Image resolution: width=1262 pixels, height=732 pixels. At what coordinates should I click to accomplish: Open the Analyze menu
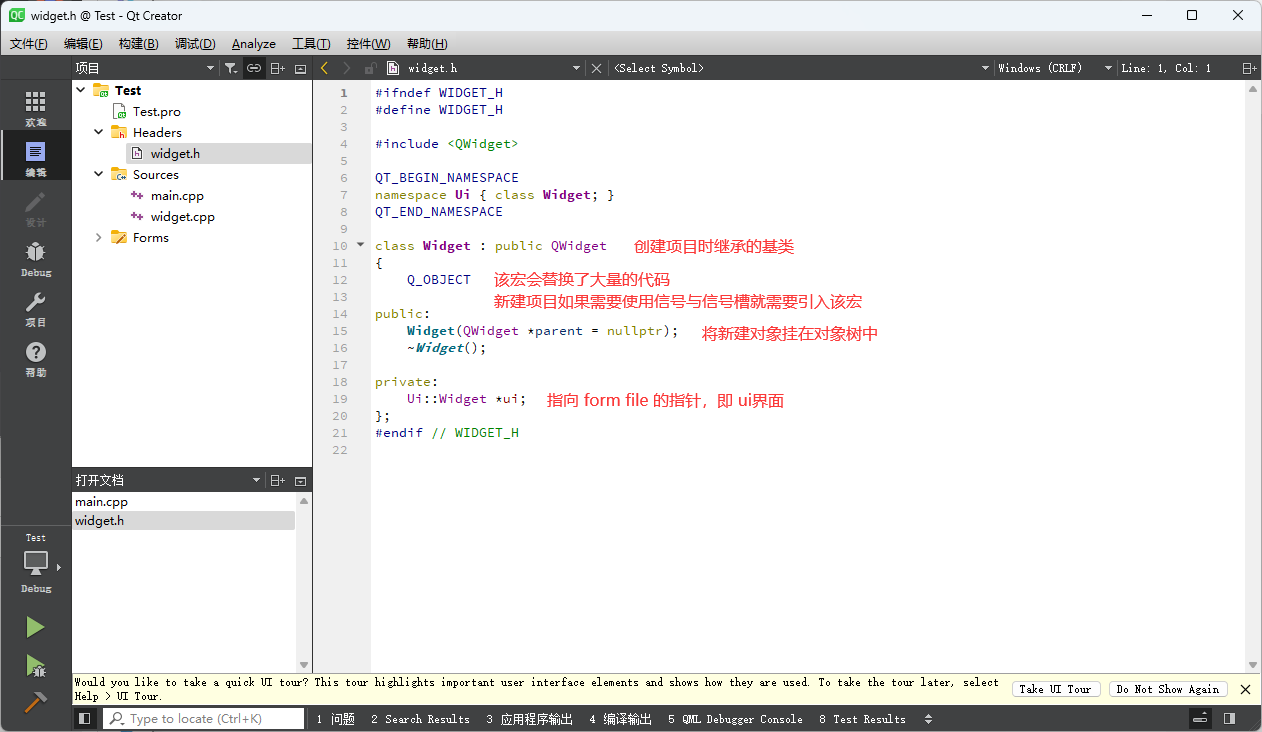(x=254, y=44)
